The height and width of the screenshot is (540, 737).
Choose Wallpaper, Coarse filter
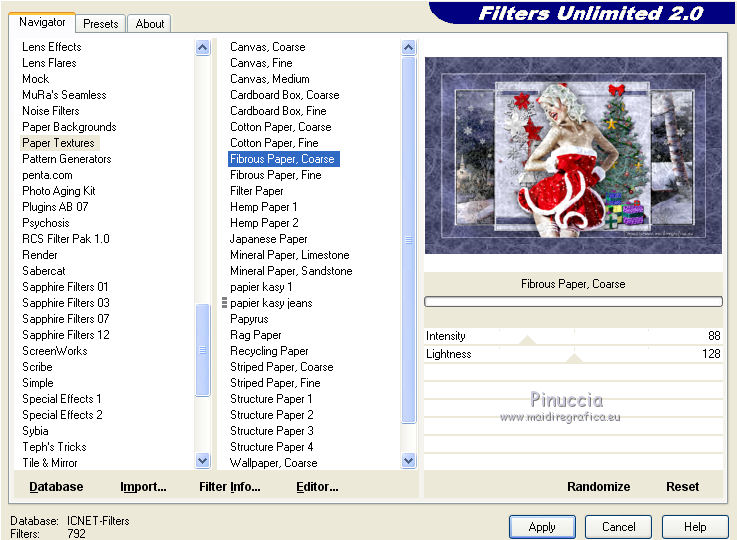coord(274,463)
